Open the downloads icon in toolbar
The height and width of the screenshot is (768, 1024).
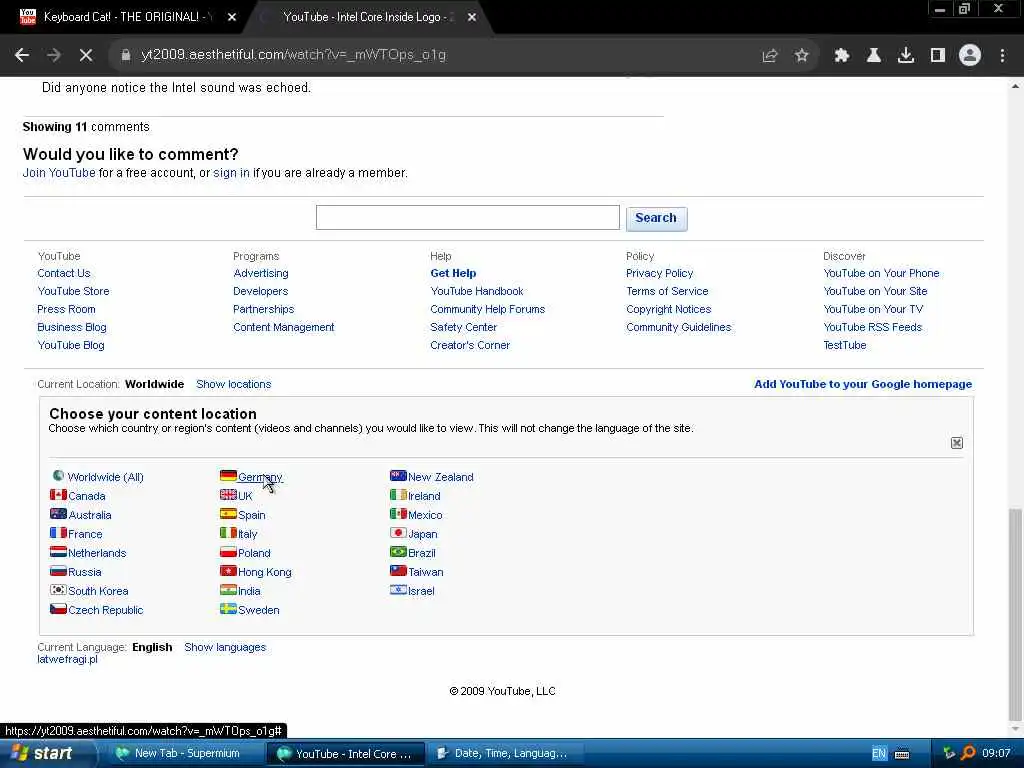click(x=906, y=56)
